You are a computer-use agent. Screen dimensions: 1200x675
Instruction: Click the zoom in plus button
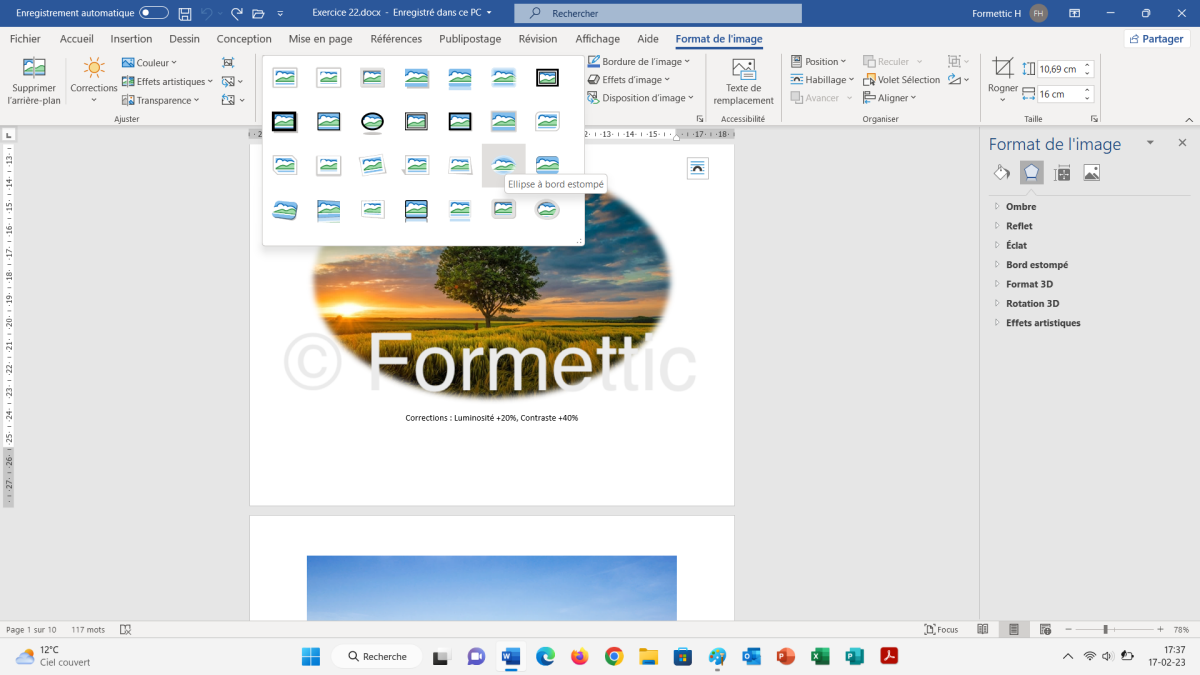click(x=1160, y=629)
